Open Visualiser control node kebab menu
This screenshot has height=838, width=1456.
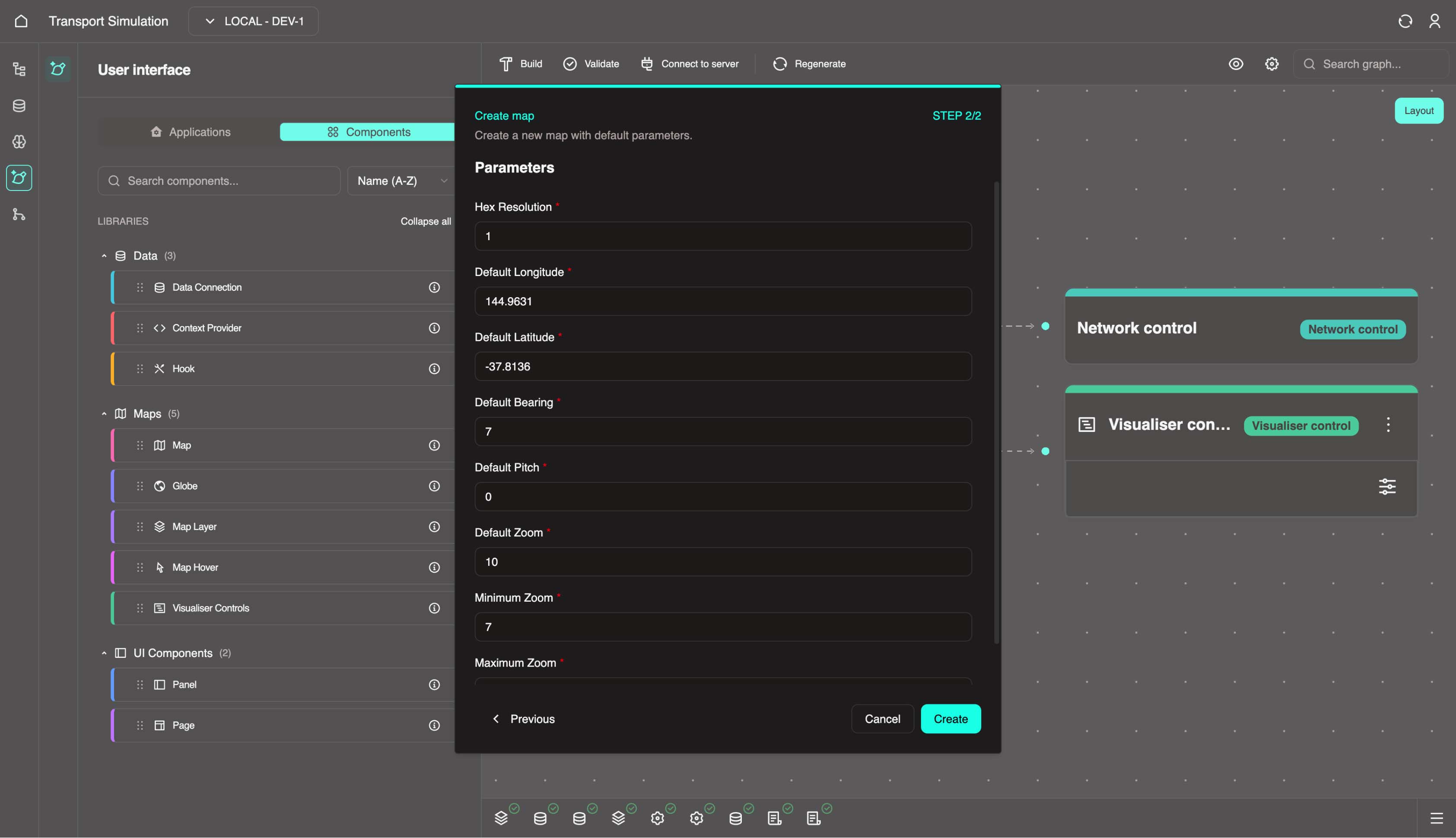[1387, 425]
